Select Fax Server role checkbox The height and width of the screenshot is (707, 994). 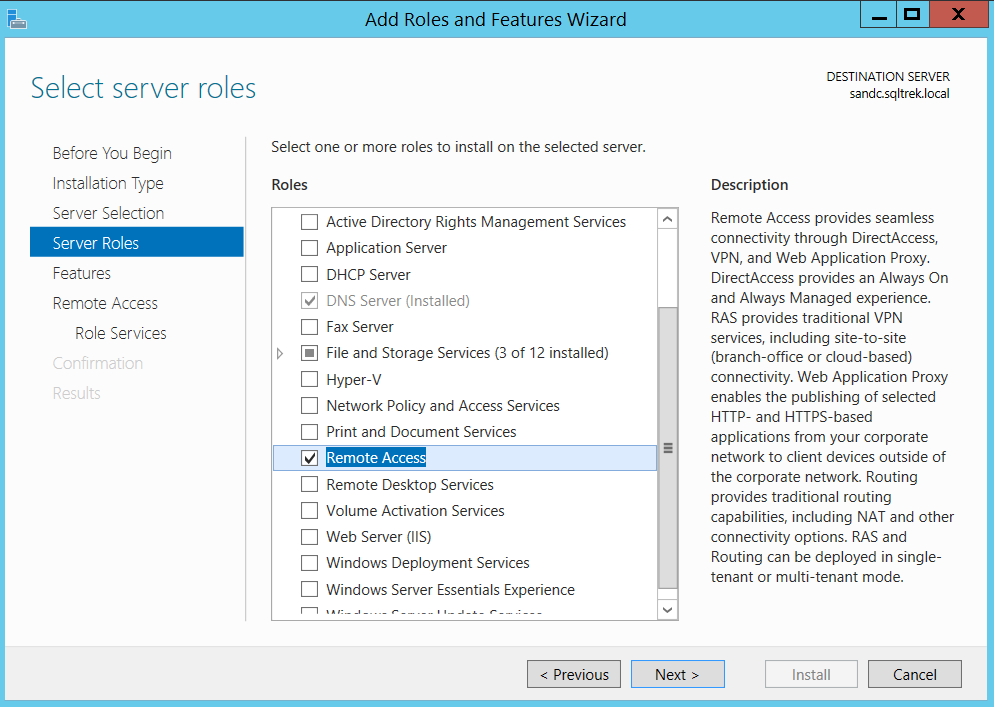coord(310,327)
